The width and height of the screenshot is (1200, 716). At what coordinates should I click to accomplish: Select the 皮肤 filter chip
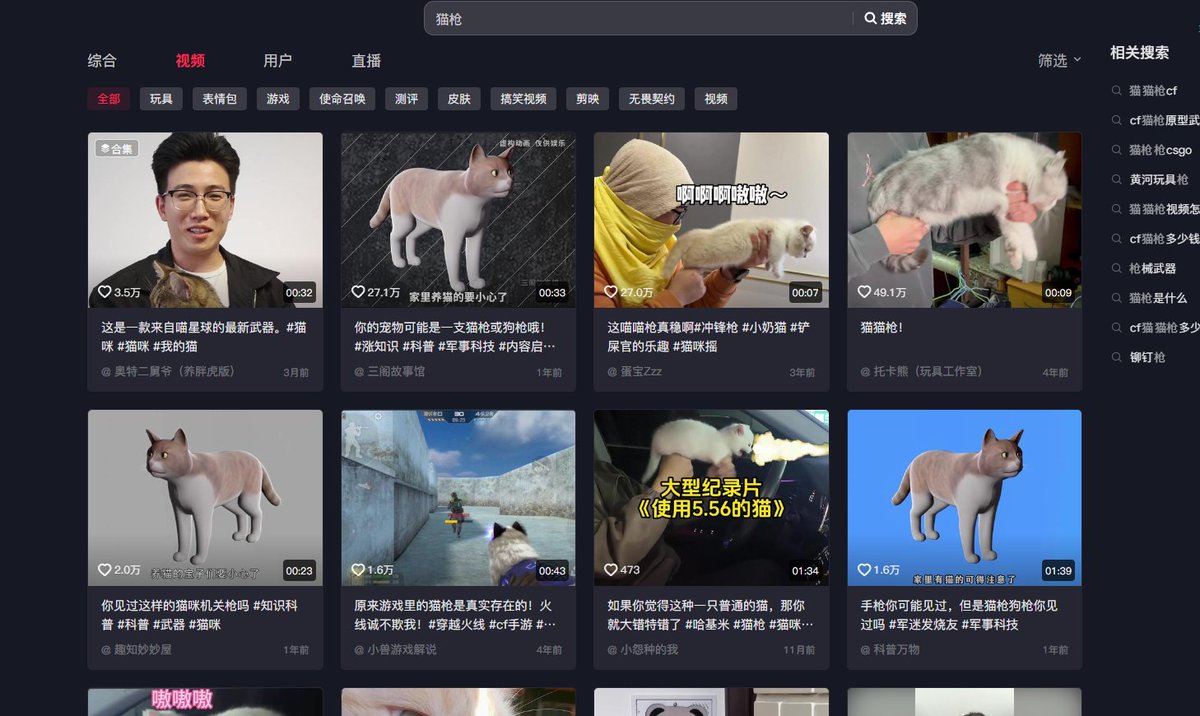[x=459, y=99]
